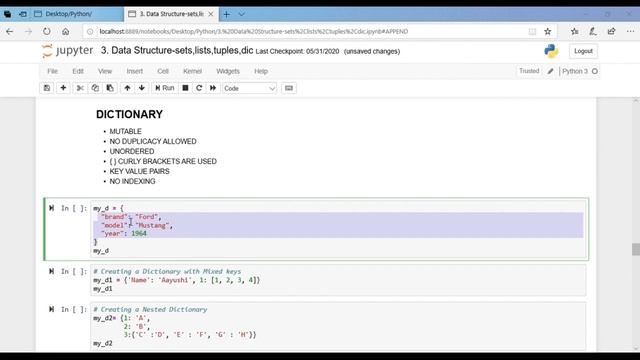Open the File menu
The width and height of the screenshot is (640, 360).
tap(53, 71)
